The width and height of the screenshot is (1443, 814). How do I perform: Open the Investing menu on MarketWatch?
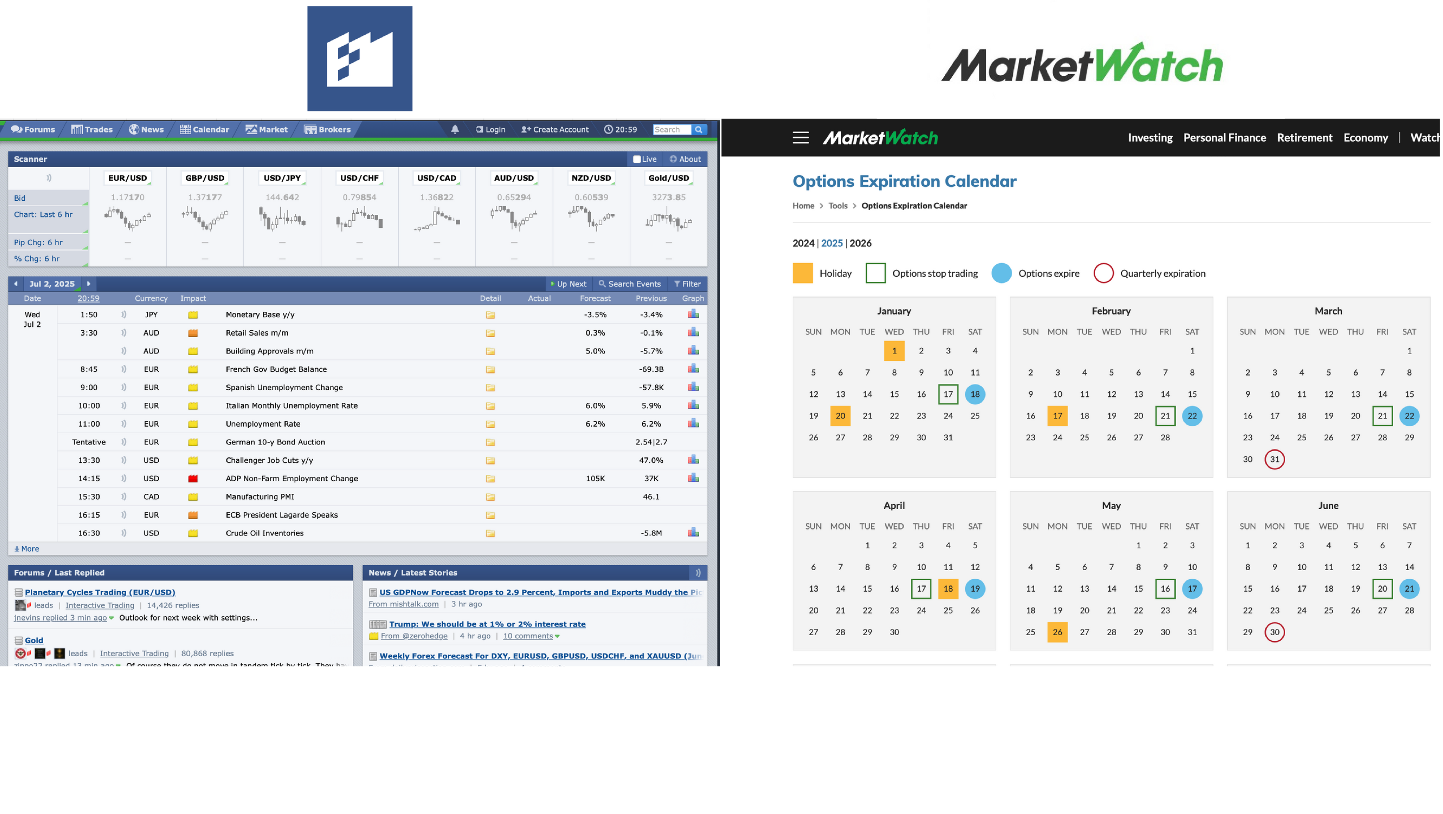1150,138
